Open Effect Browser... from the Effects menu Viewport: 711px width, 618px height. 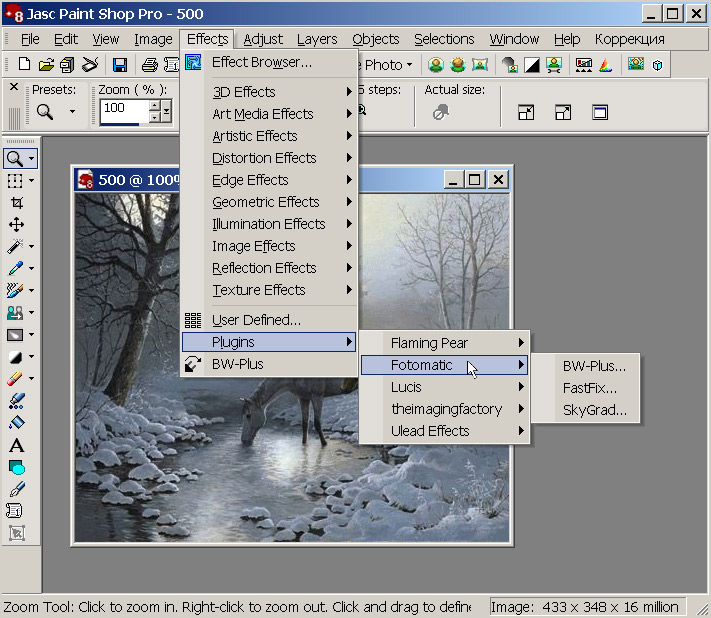[262, 62]
